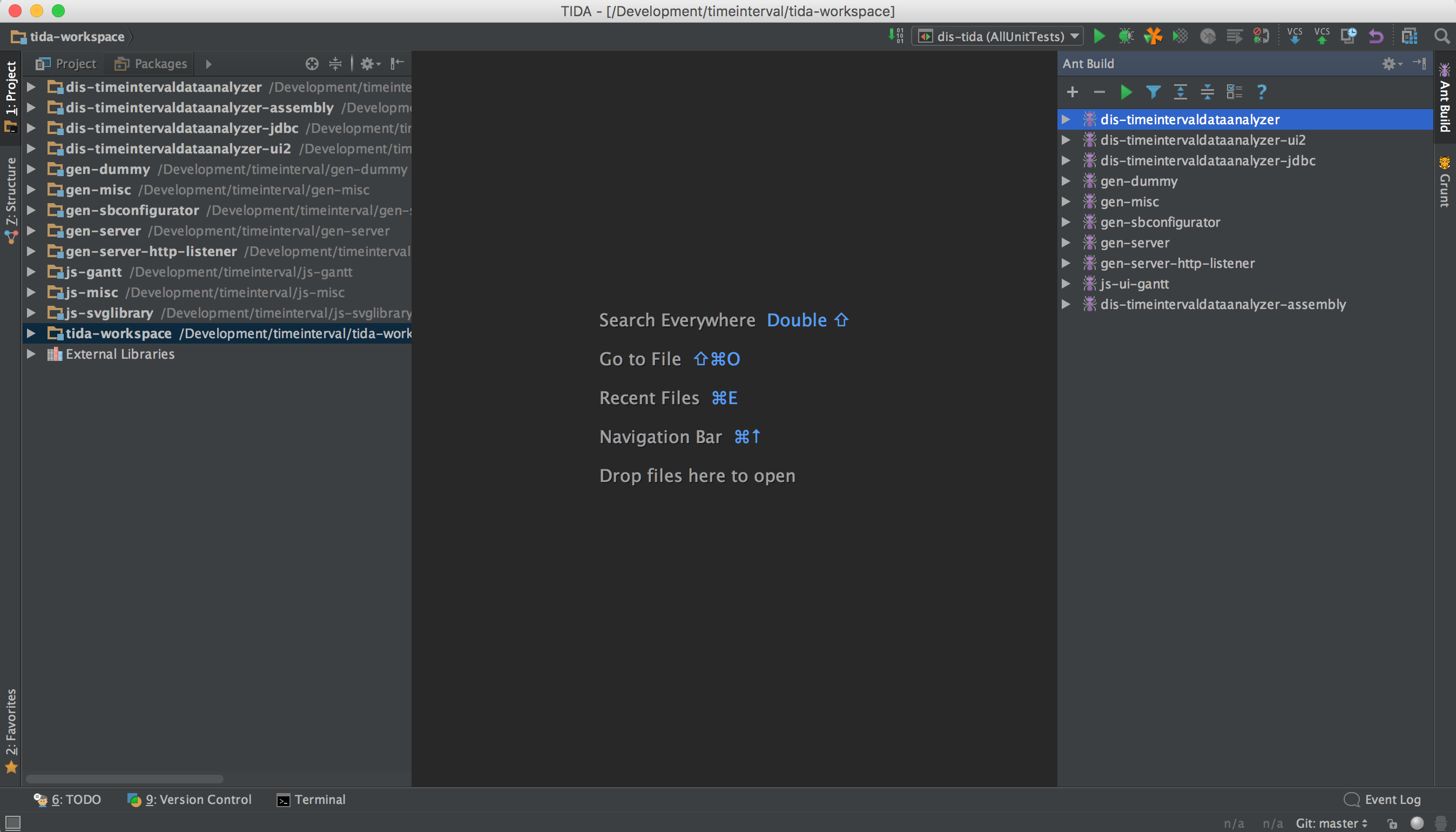Add an Ant build file with plus

[x=1072, y=92]
